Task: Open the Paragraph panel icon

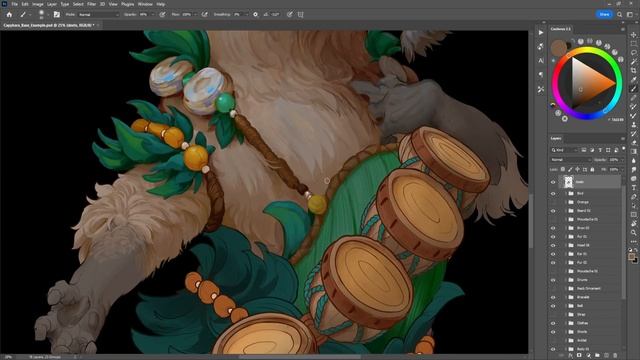Action: point(541,75)
